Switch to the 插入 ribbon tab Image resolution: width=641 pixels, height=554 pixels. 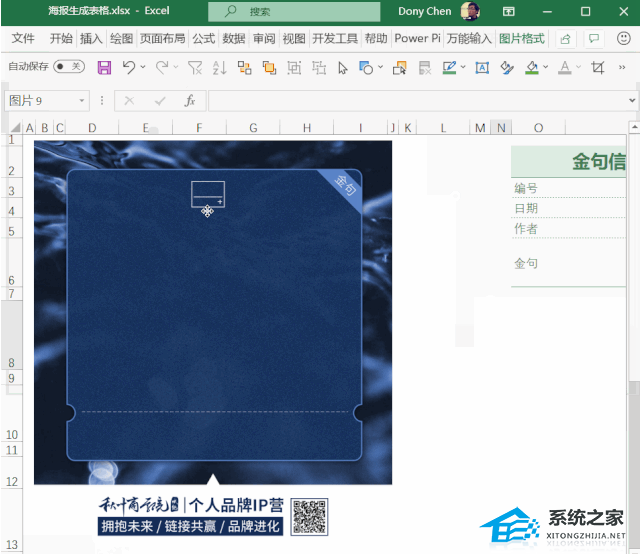point(91,38)
